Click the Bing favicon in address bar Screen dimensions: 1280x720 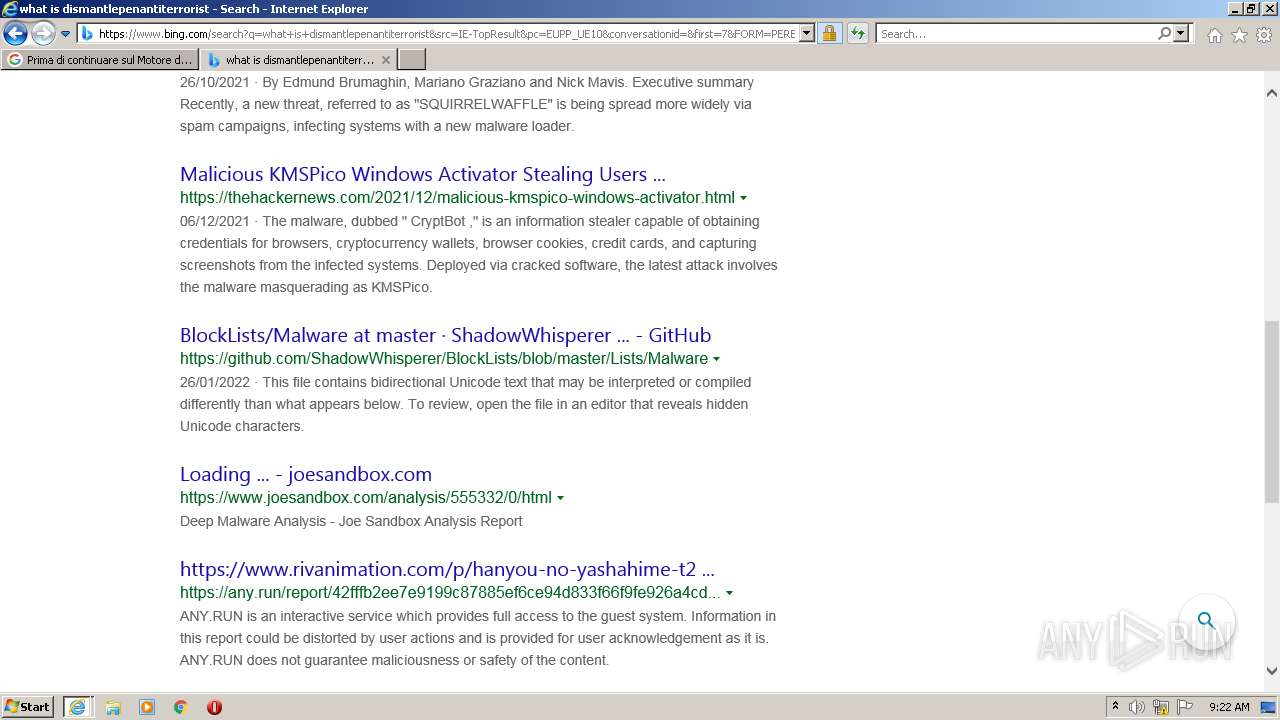click(87, 34)
